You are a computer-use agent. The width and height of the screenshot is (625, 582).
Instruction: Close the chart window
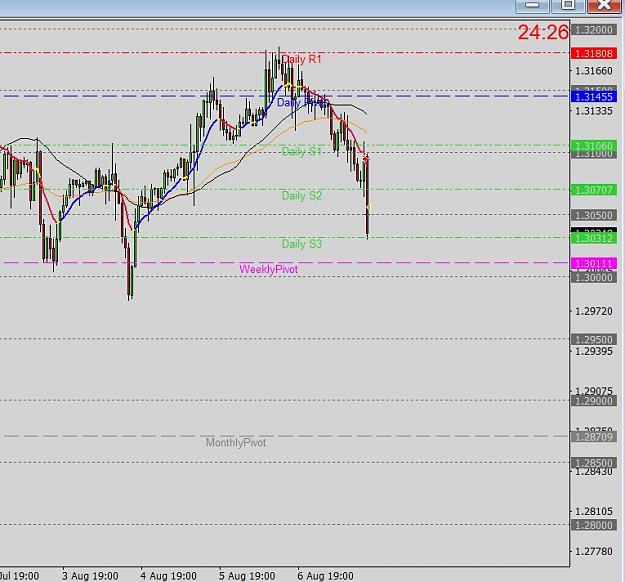pos(604,6)
